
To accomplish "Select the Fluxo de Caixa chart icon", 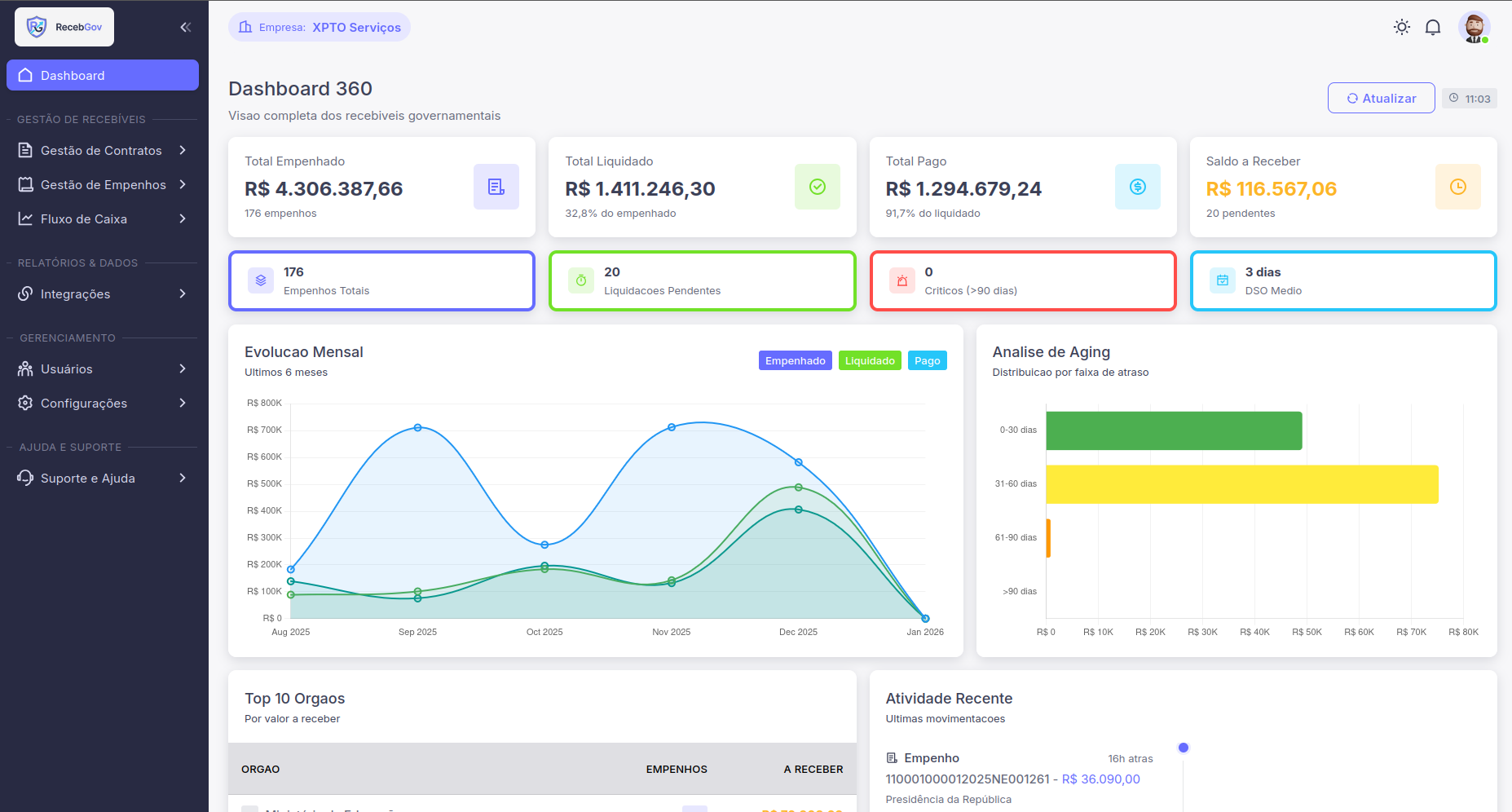I will pyautogui.click(x=24, y=218).
